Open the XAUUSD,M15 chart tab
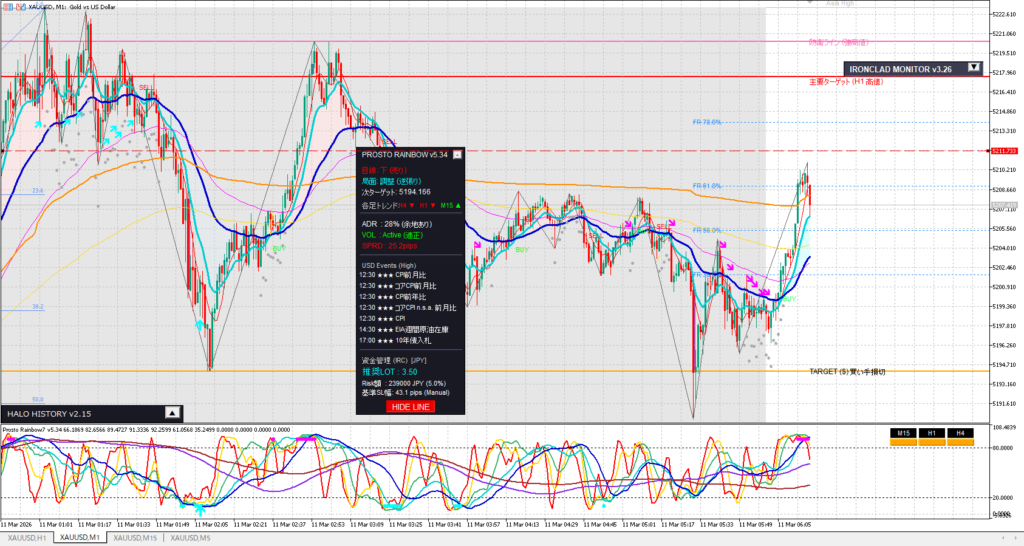 133,539
